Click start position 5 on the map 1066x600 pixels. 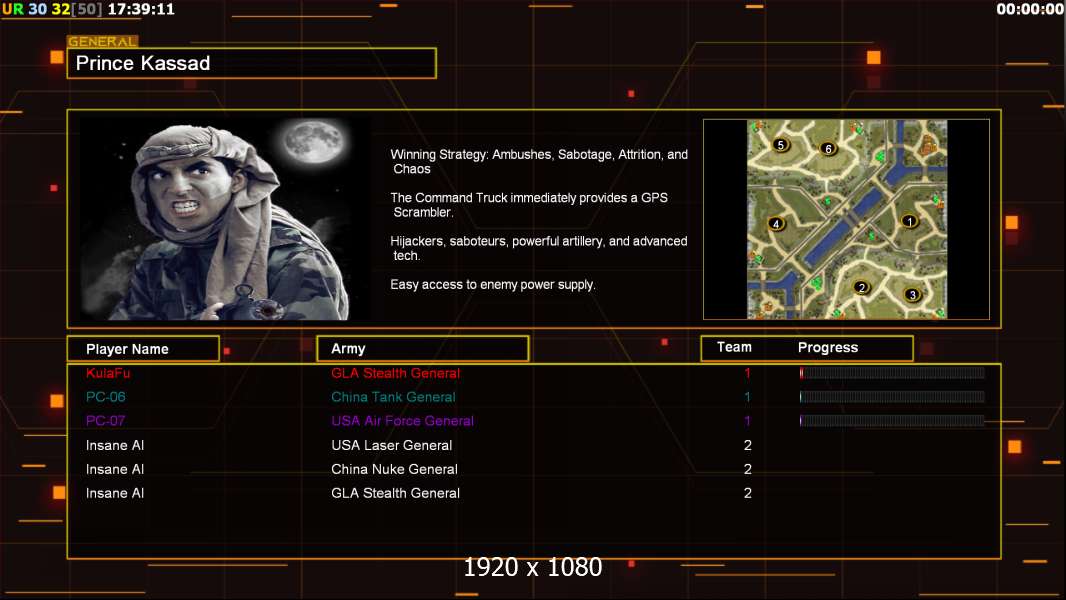tap(781, 145)
